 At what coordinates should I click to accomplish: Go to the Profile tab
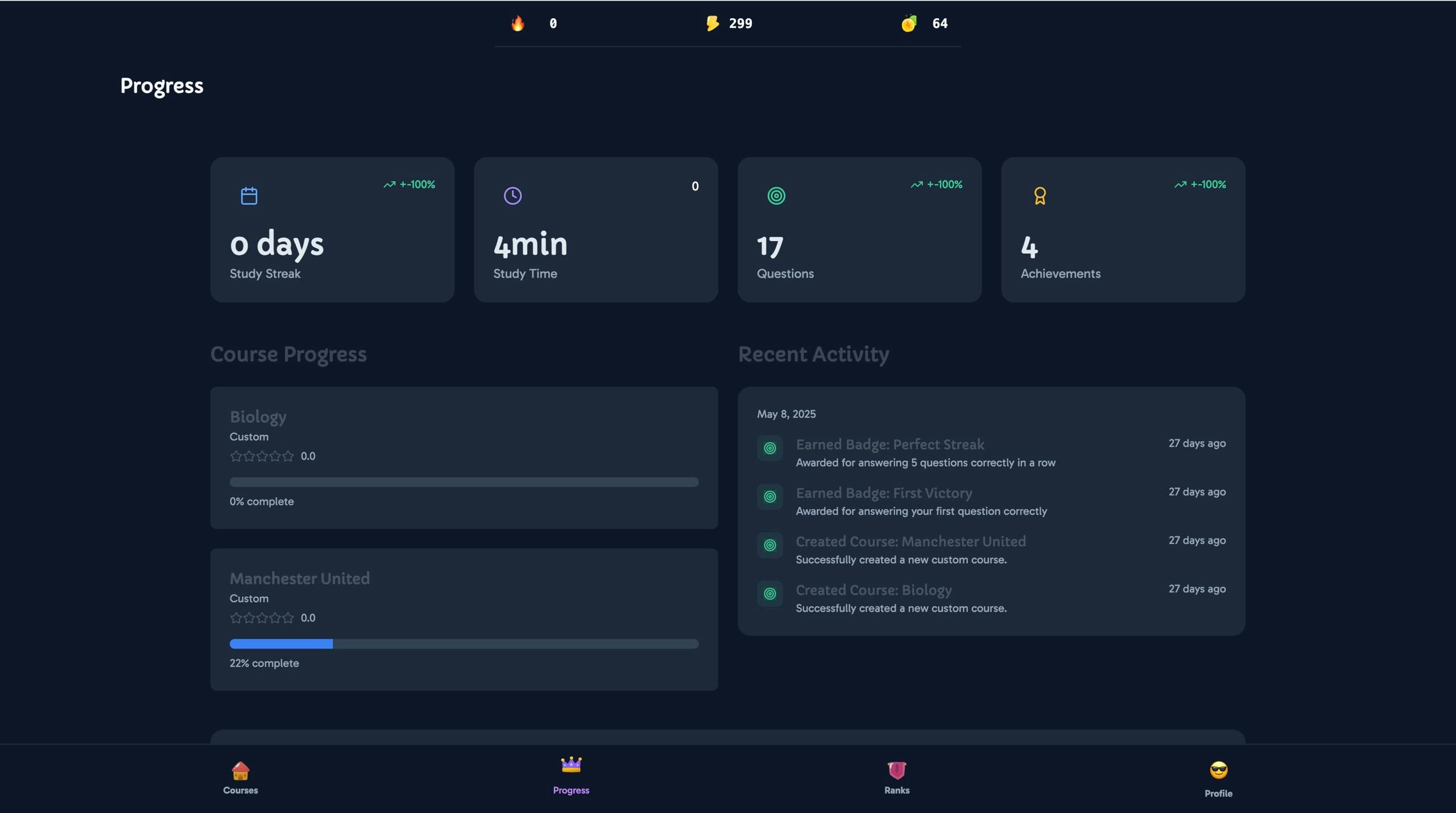(x=1218, y=778)
